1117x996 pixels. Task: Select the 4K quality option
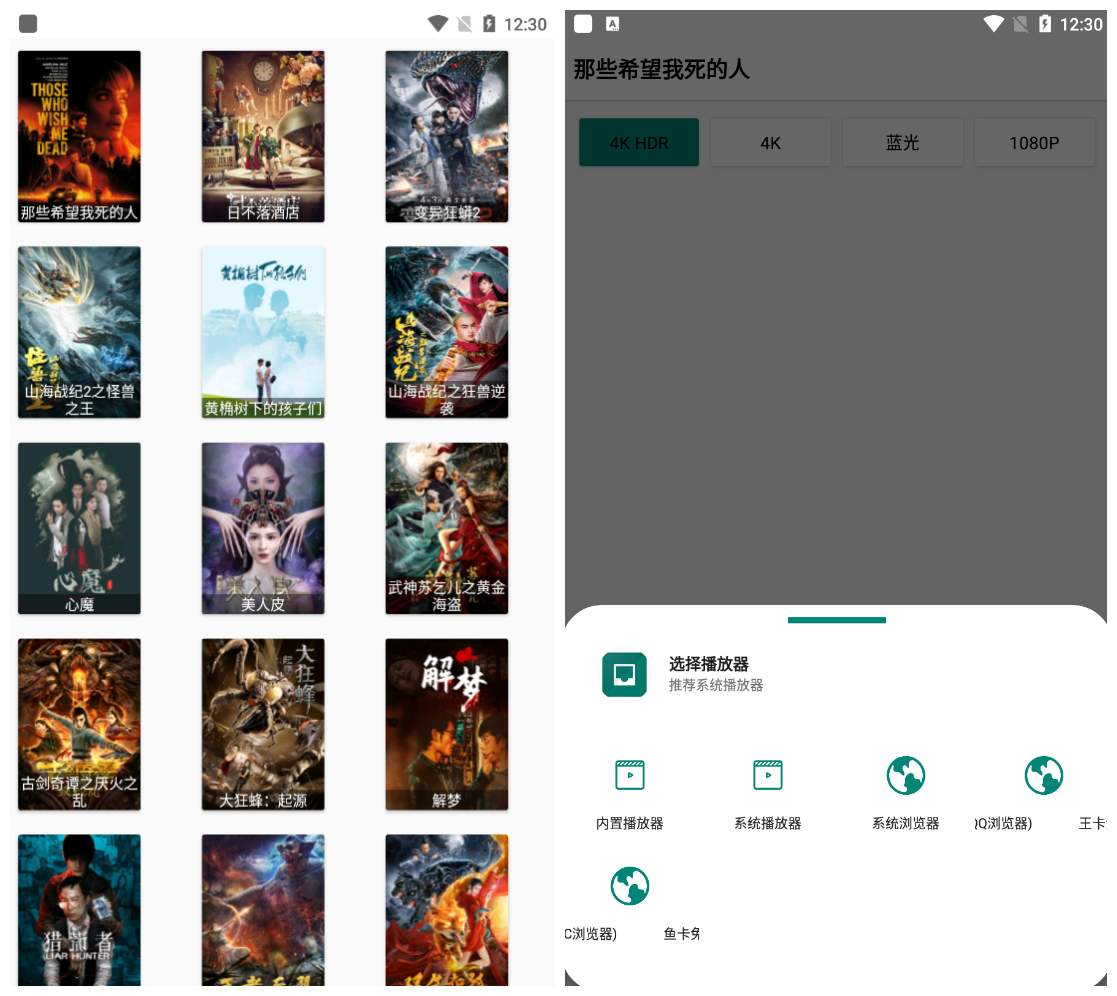coord(771,142)
